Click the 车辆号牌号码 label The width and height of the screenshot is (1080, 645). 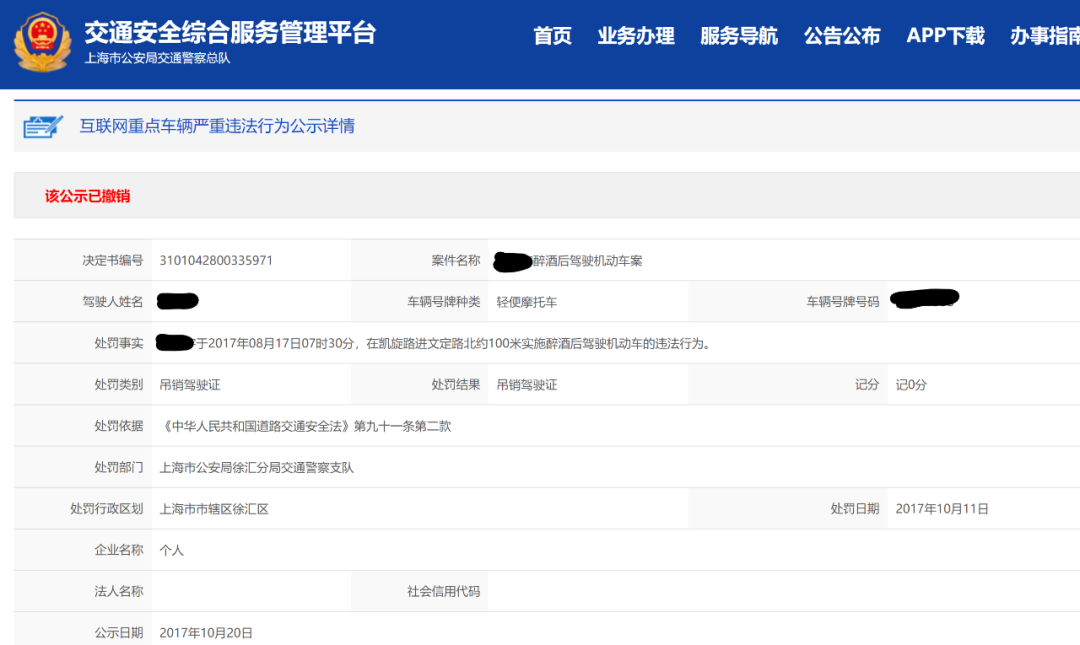pos(843,302)
